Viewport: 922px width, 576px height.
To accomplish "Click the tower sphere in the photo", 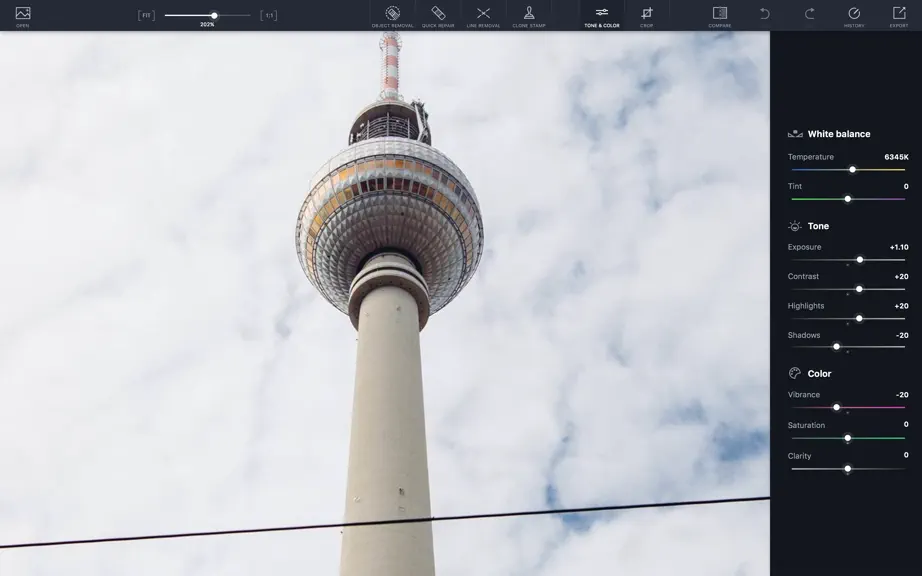I will (389, 226).
